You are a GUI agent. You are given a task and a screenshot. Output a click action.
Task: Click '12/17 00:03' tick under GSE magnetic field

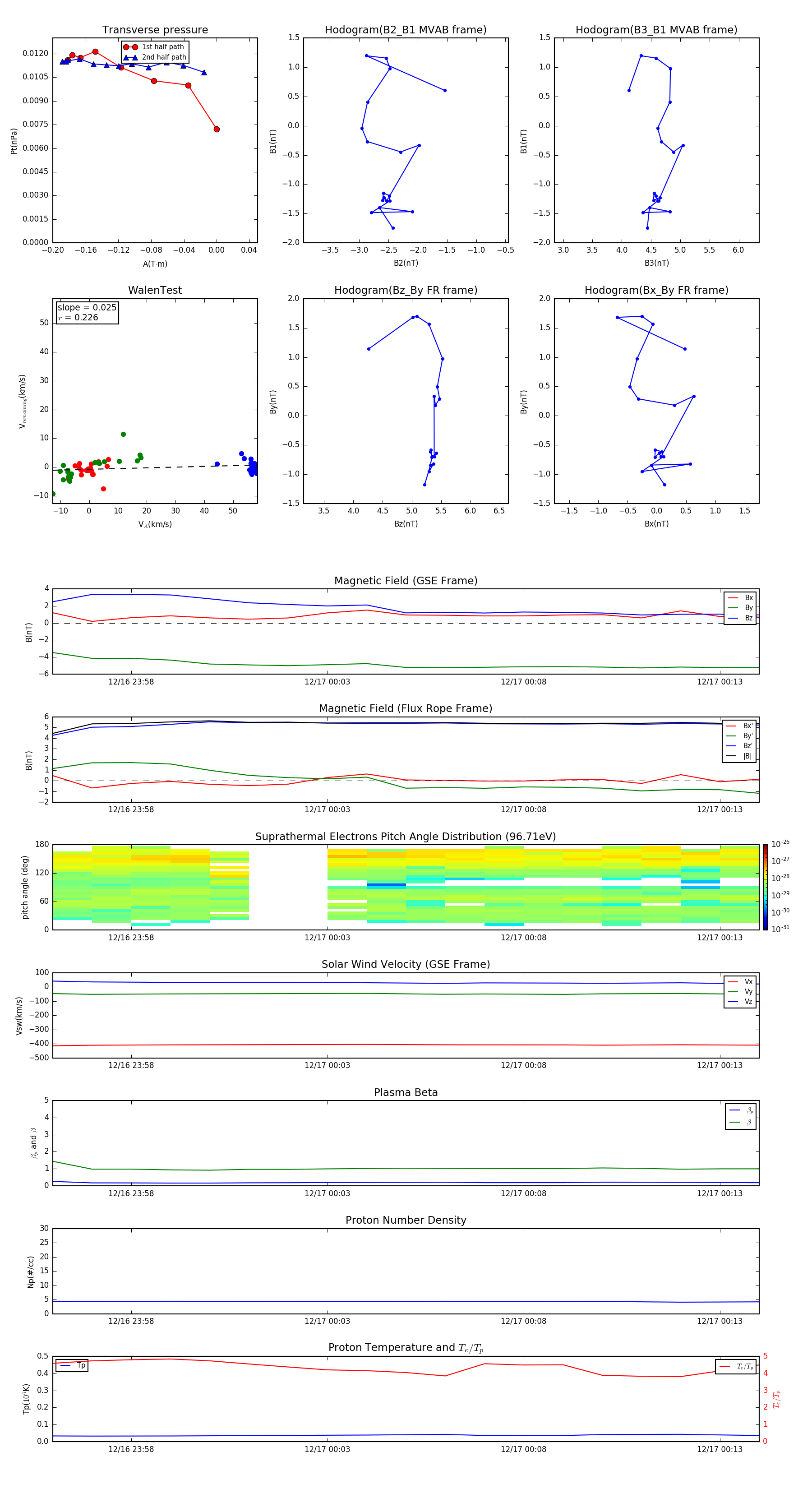pos(327,682)
